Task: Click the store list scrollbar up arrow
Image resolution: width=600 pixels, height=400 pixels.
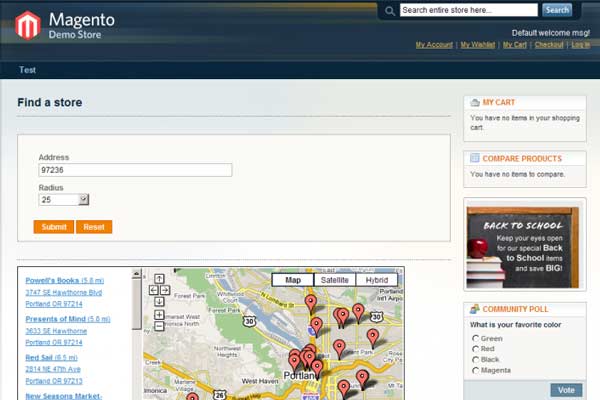Action: pos(136,274)
